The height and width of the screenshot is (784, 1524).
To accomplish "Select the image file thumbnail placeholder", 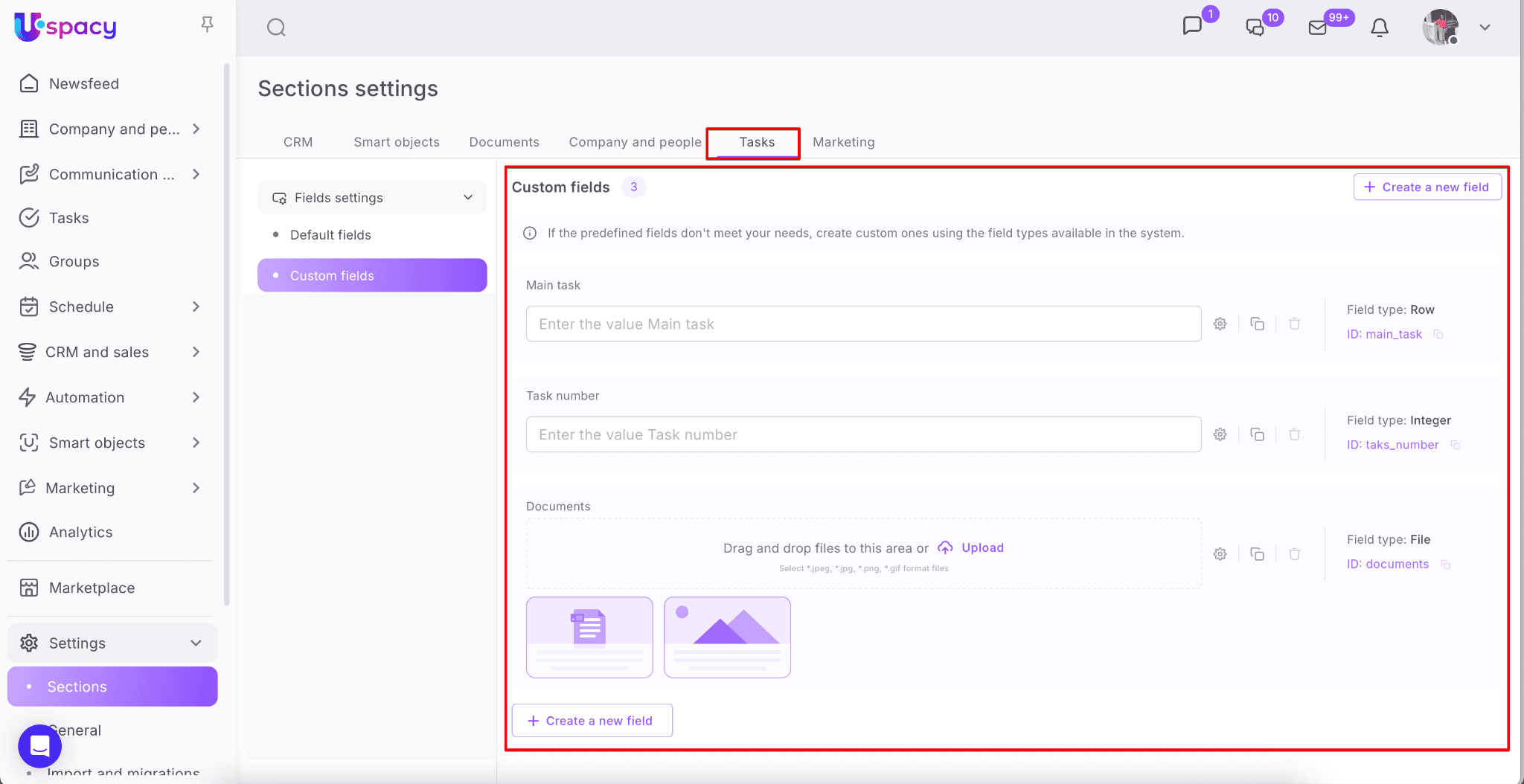I will click(727, 637).
